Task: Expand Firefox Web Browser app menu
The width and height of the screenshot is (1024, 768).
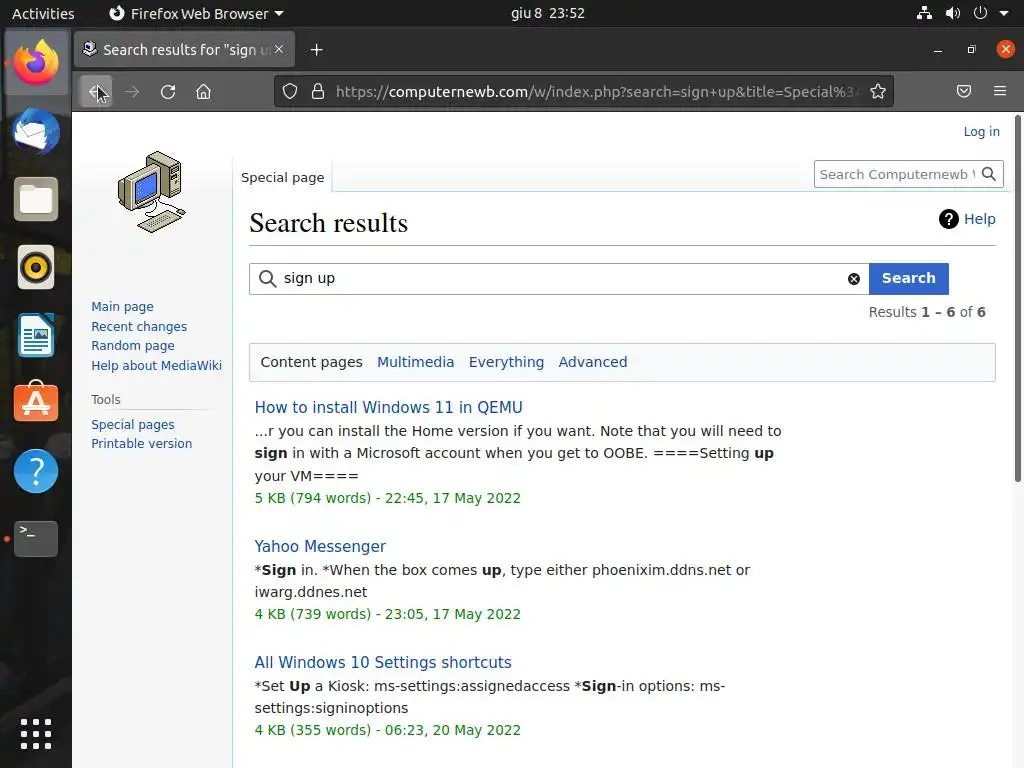Action: click(x=196, y=13)
